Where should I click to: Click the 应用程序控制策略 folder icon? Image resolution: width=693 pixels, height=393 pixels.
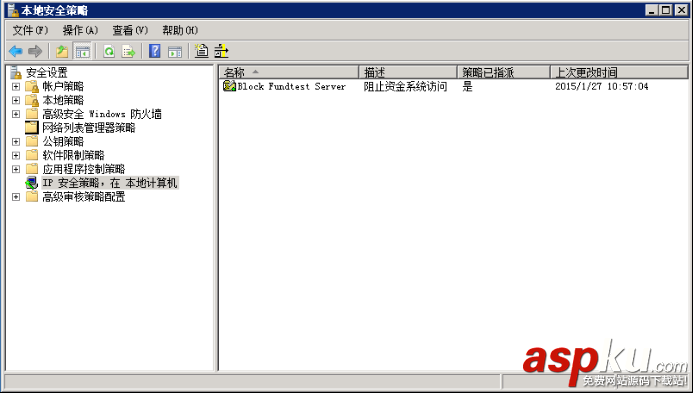(32, 169)
